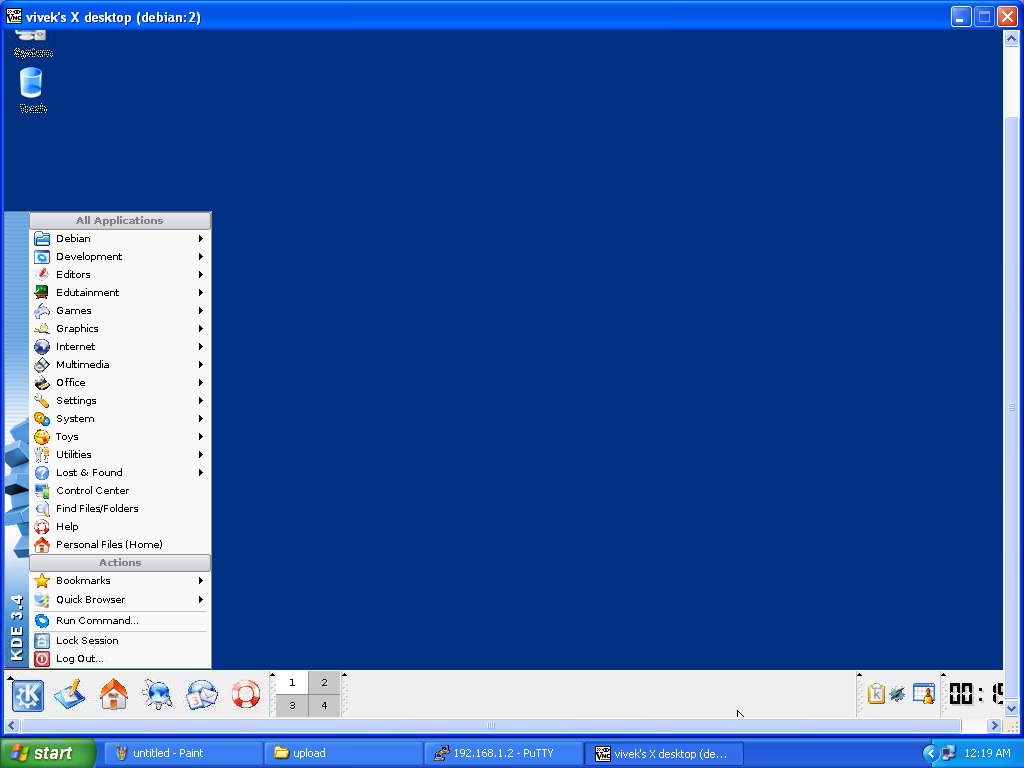Open the upload folder taskbar button

[344, 754]
